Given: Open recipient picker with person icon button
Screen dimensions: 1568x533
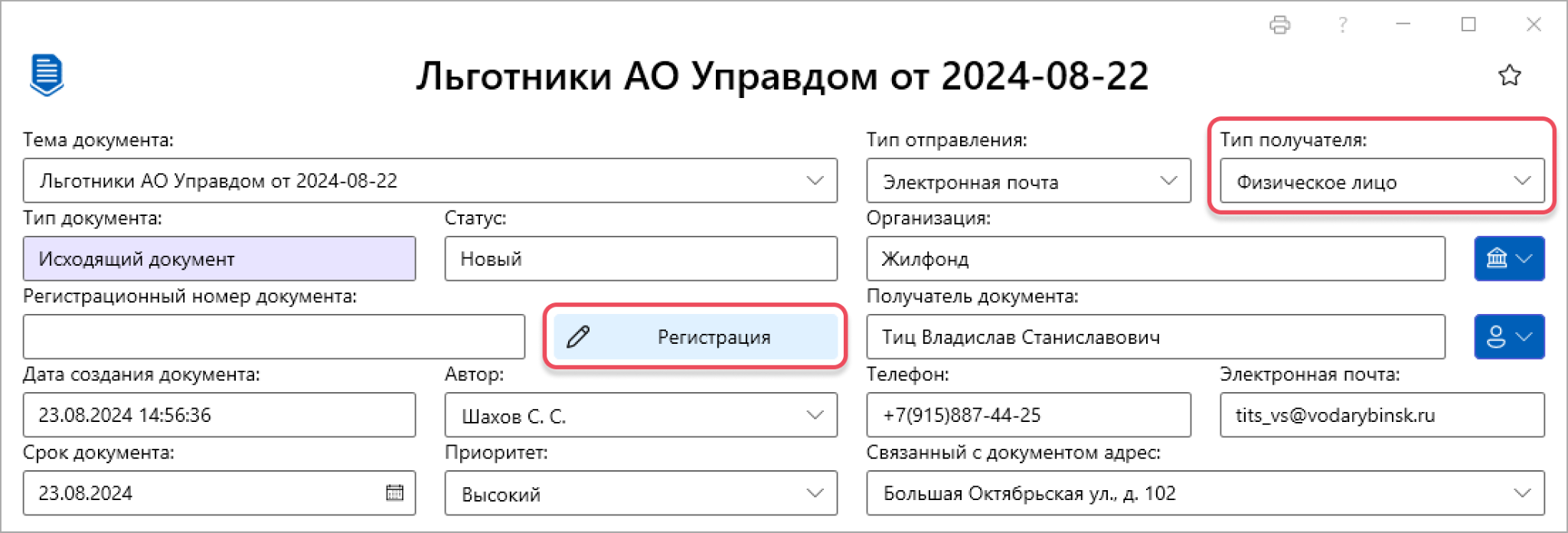Looking at the screenshot, I should (1509, 337).
